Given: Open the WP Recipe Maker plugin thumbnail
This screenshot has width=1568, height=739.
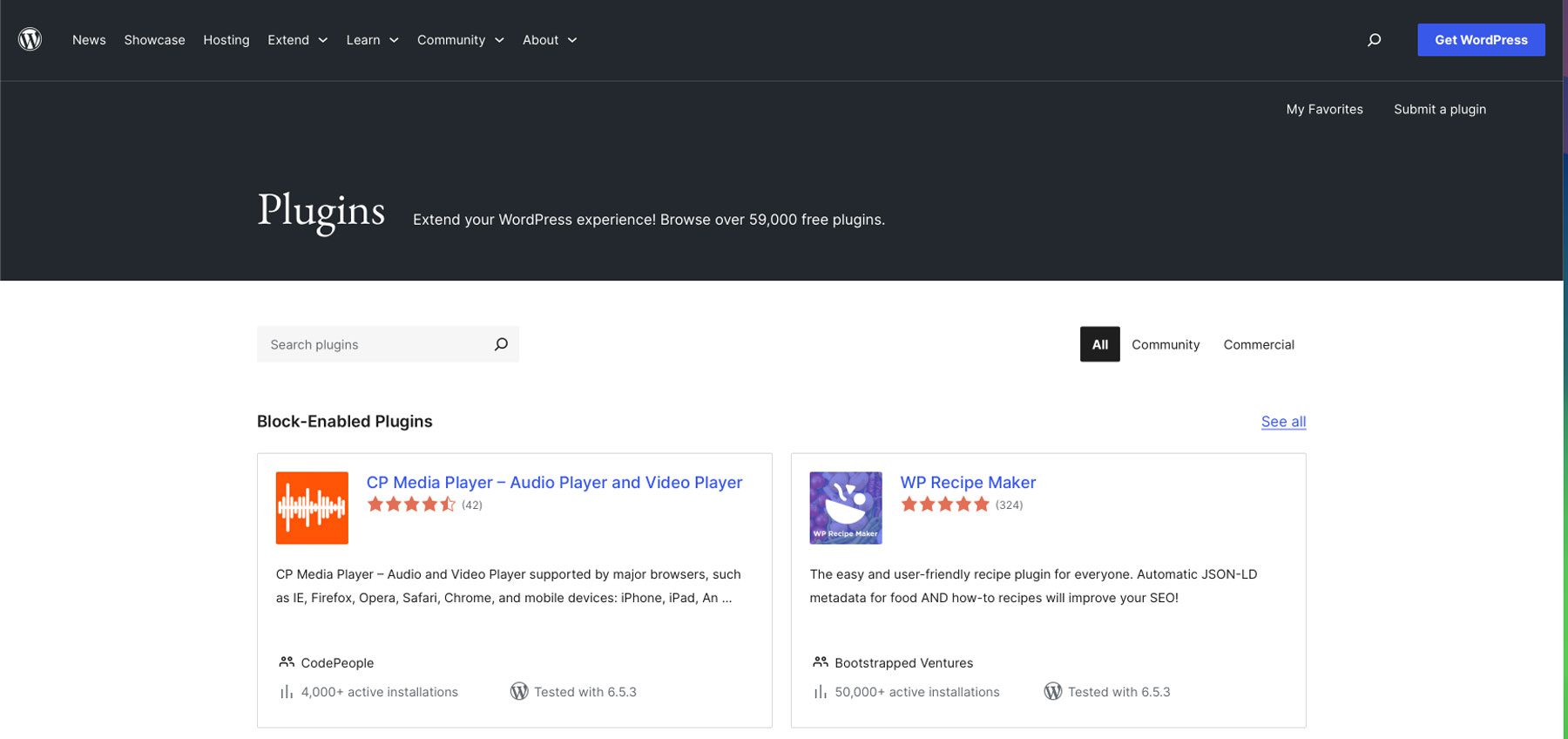Looking at the screenshot, I should pos(846,508).
